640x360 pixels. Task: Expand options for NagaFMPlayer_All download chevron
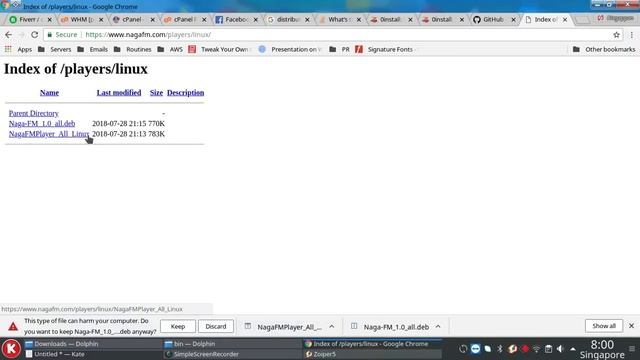pyautogui.click(x=332, y=327)
